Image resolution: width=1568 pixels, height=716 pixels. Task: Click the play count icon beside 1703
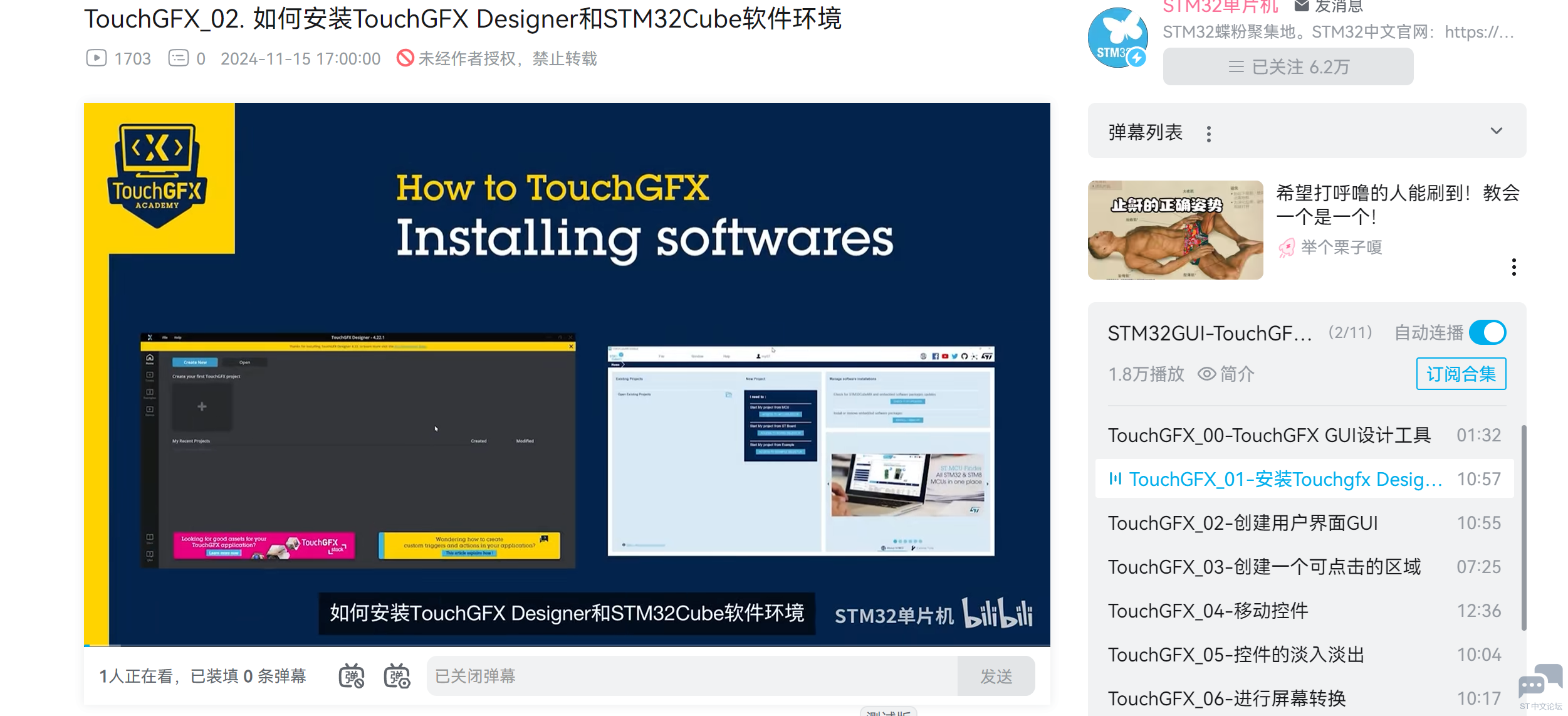(97, 58)
